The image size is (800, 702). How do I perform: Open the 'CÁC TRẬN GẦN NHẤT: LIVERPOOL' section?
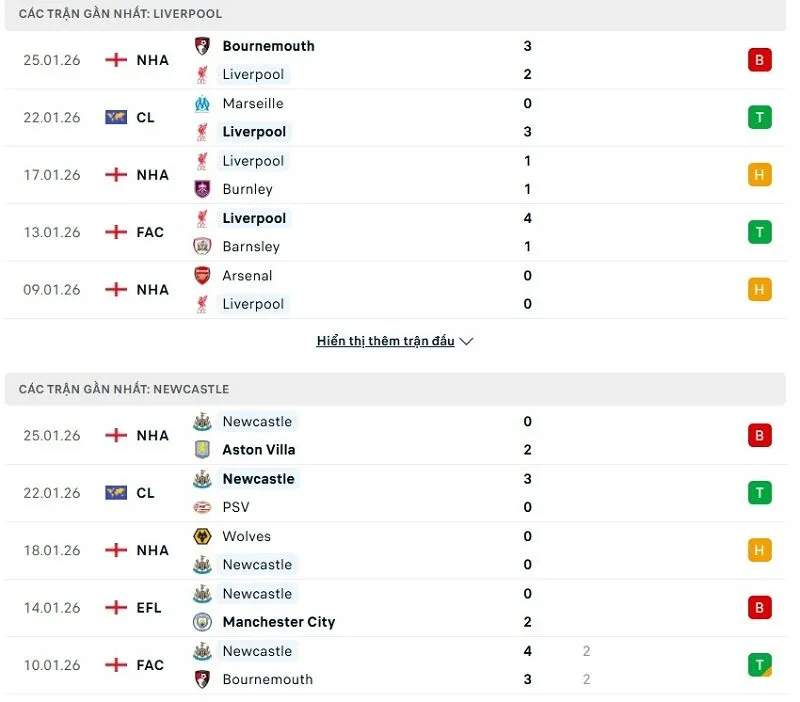point(122,13)
